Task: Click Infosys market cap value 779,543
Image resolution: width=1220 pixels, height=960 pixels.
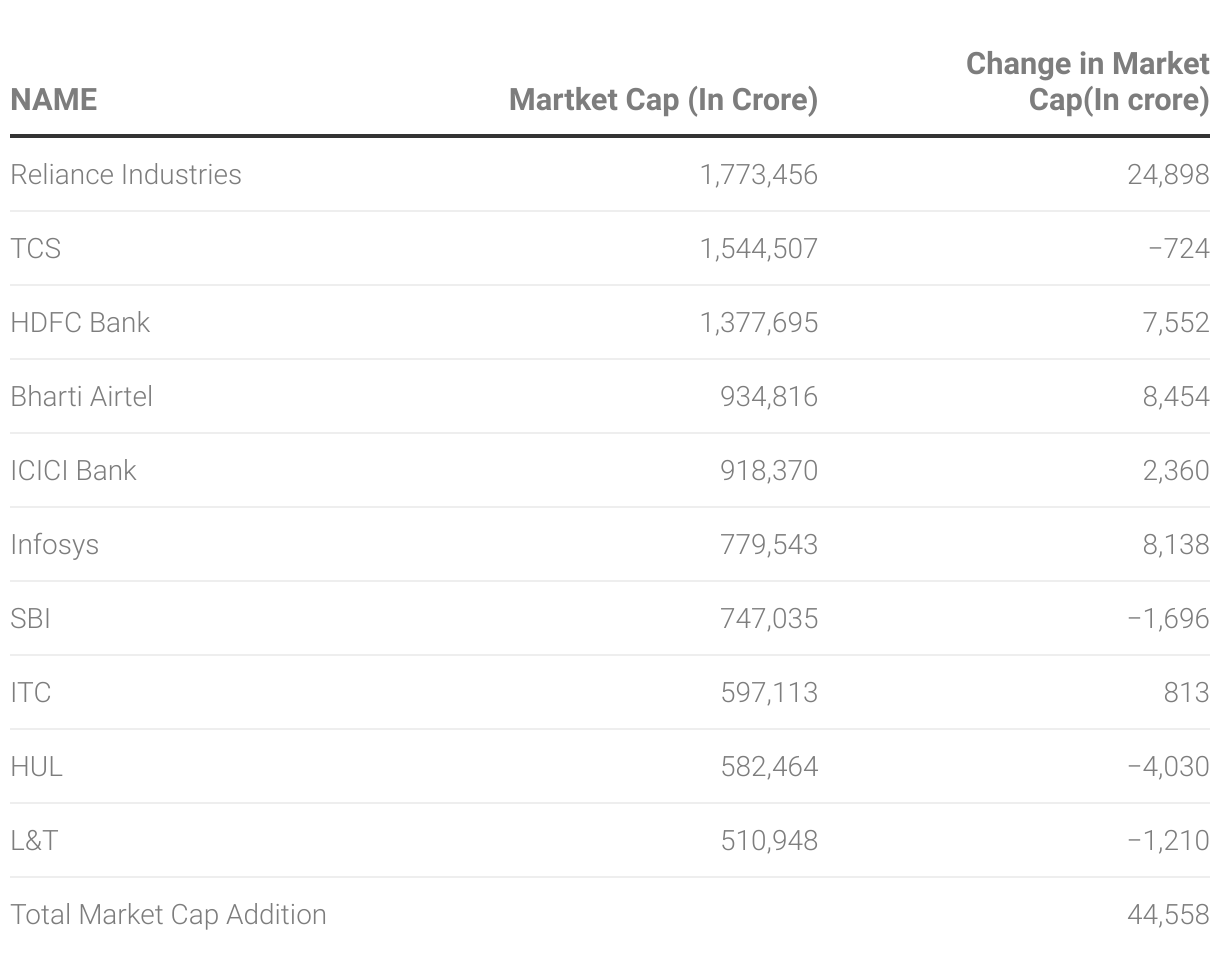Action: [768, 545]
